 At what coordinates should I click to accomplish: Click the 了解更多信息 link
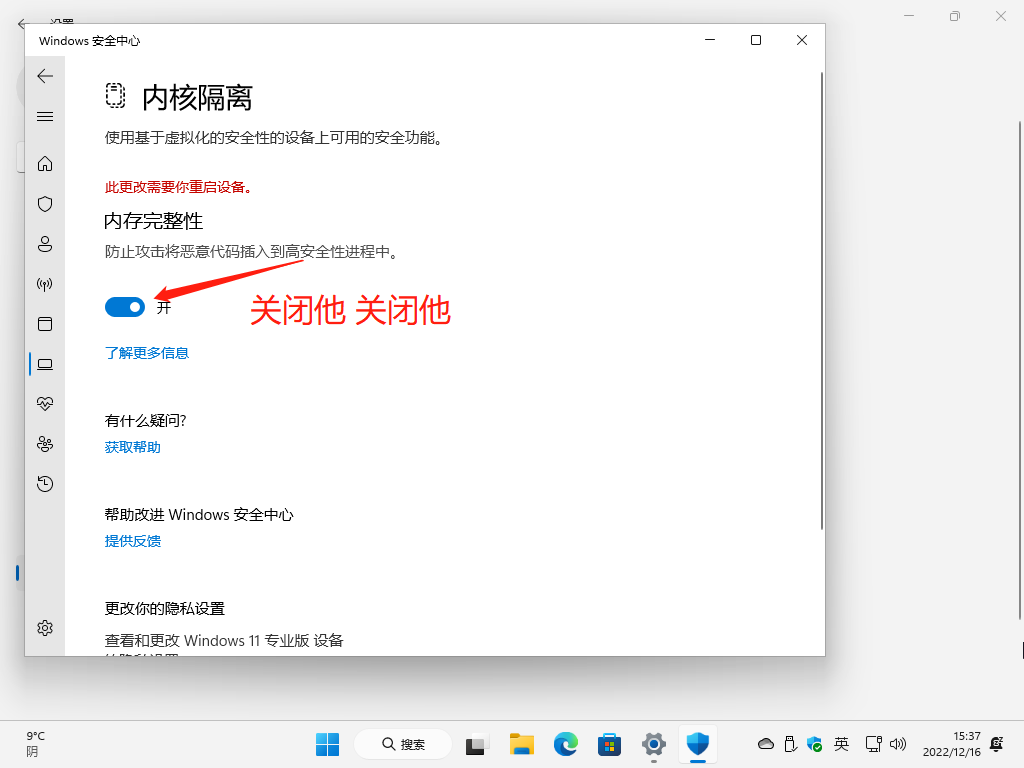point(146,353)
